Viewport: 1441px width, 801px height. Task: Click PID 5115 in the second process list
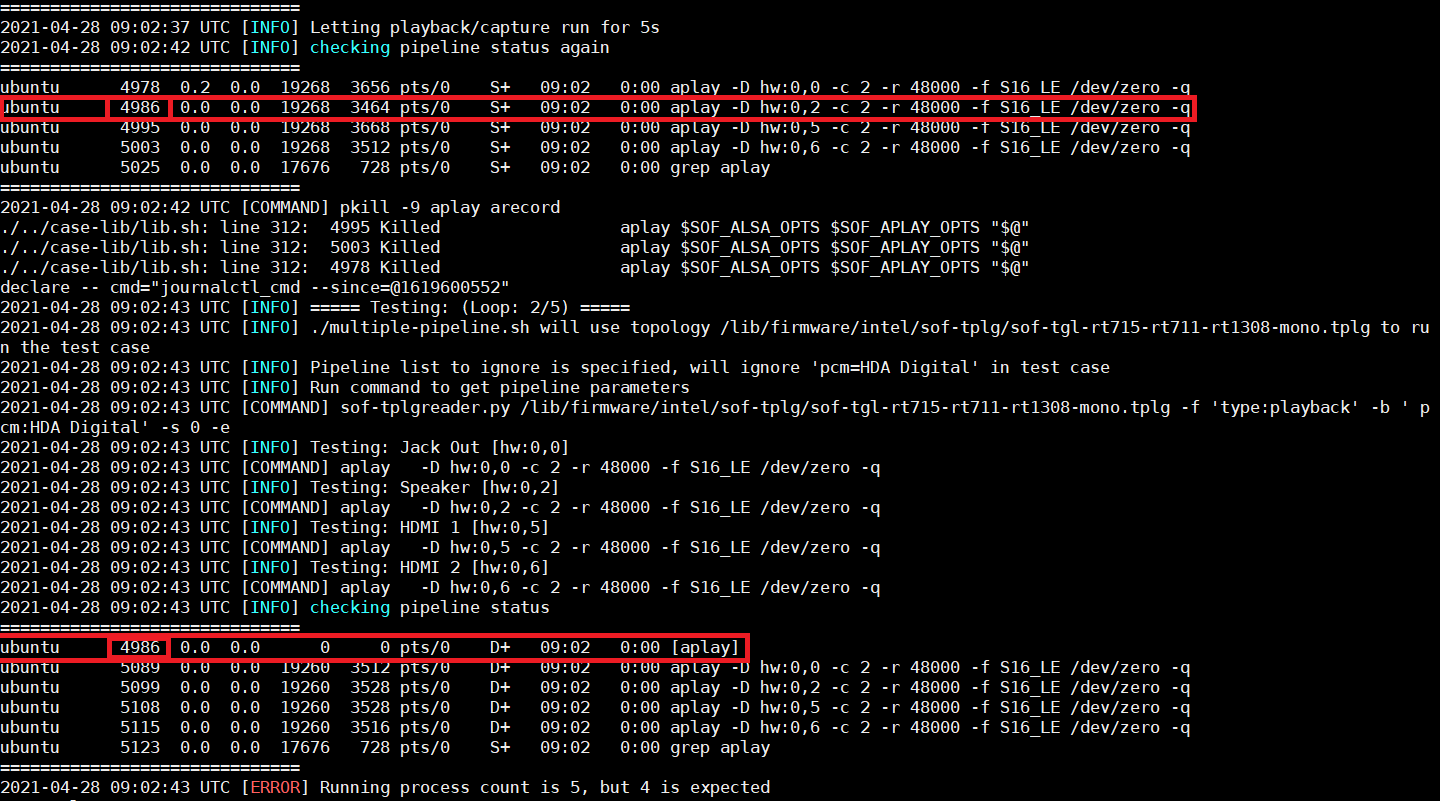click(140, 728)
